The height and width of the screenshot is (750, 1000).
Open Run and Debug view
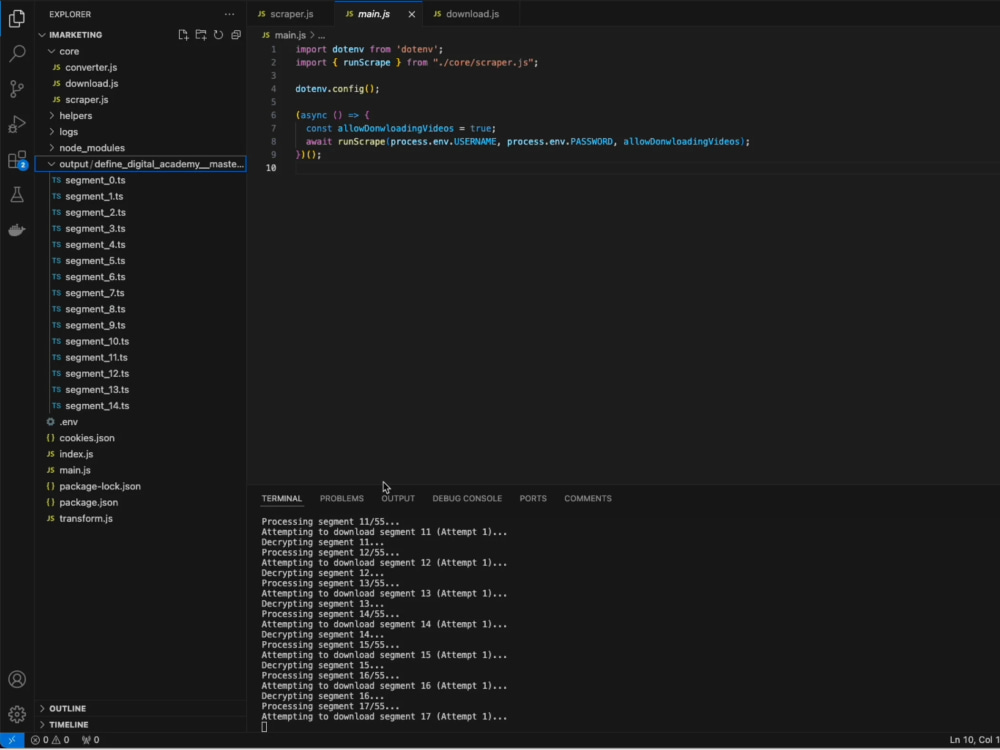17,124
